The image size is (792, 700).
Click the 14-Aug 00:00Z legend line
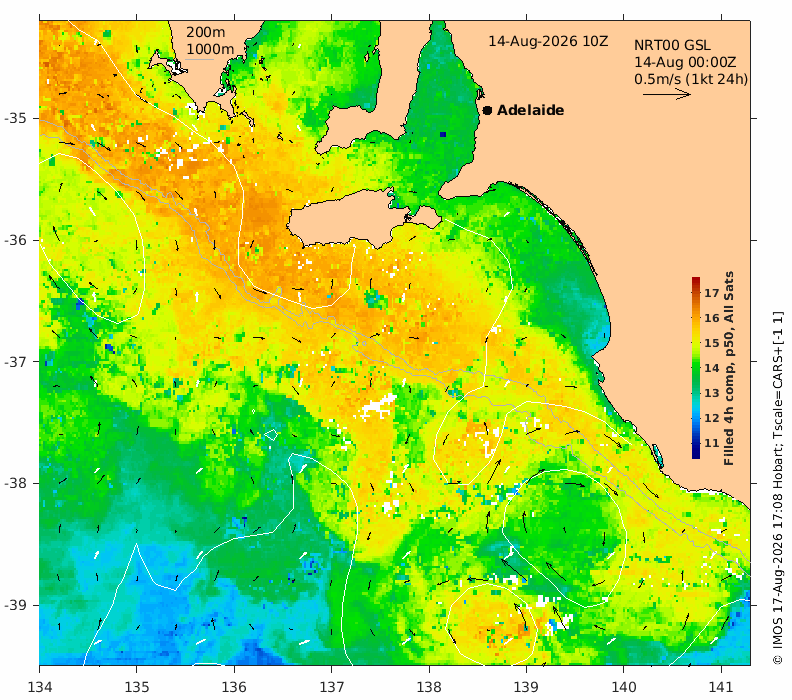click(x=685, y=63)
